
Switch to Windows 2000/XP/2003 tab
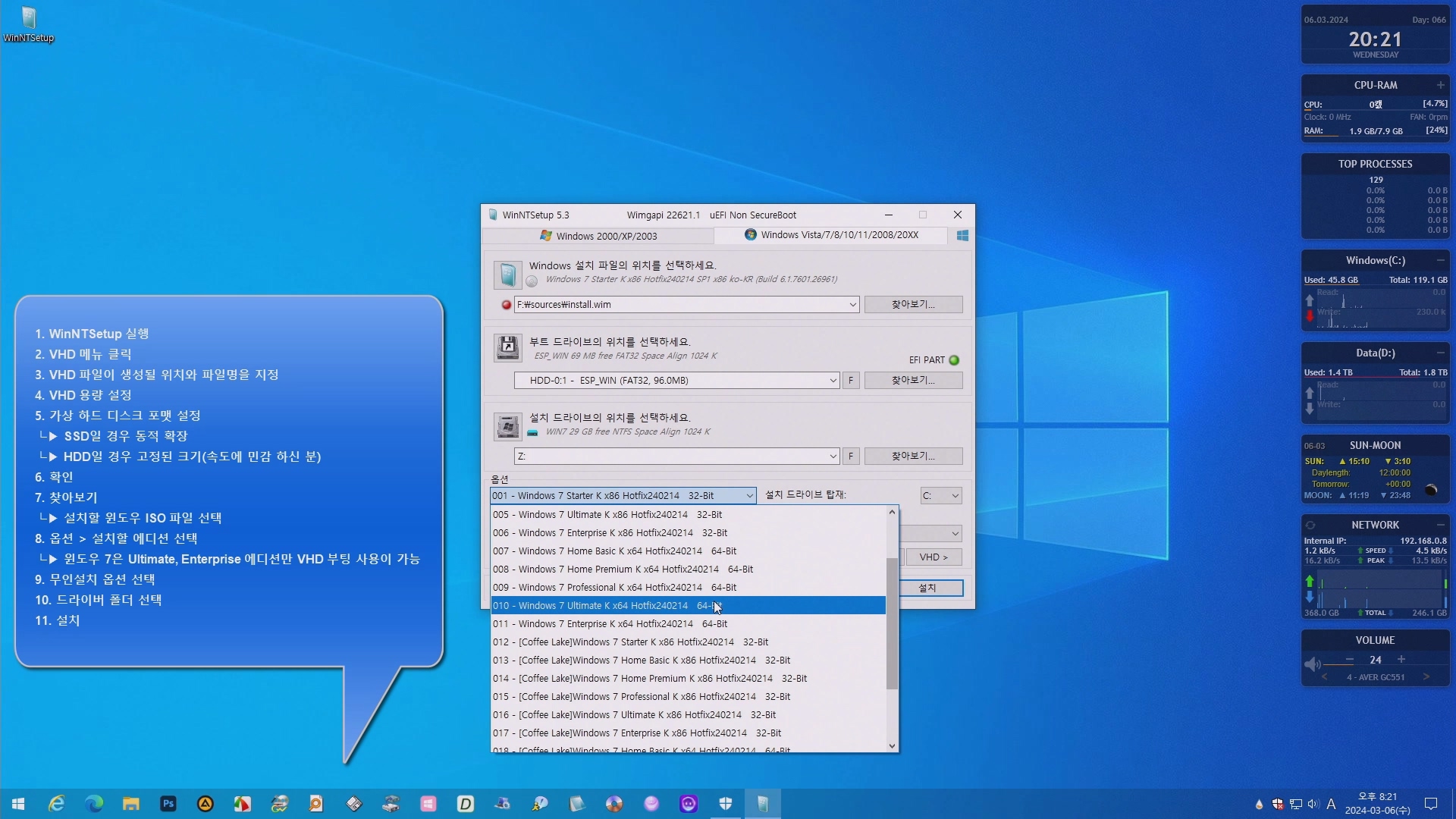599,236
